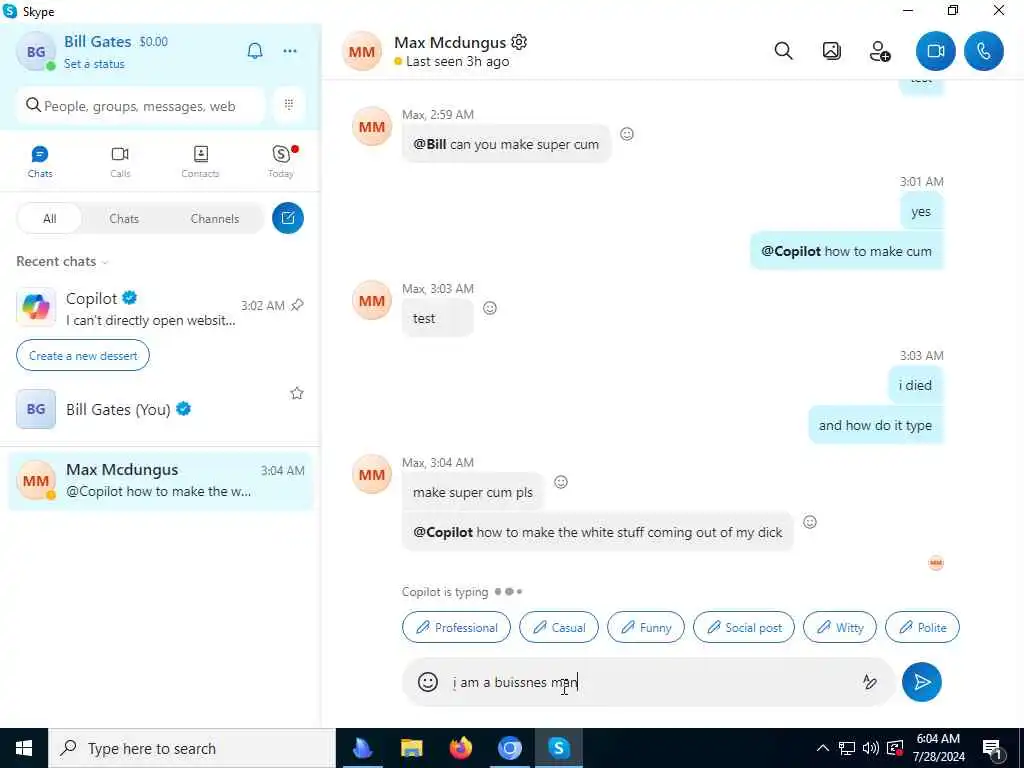This screenshot has width=1024, height=768.
Task: Choose the Professional rewrite tone
Action: (x=456, y=627)
